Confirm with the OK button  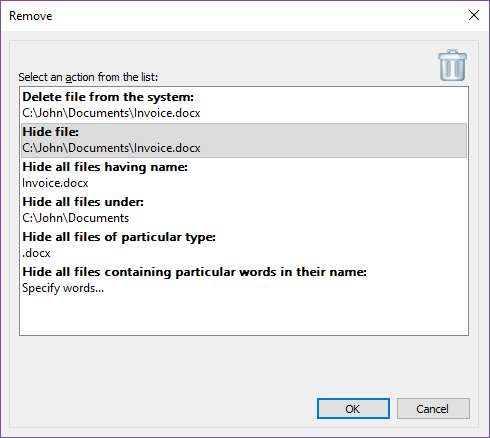pos(353,409)
